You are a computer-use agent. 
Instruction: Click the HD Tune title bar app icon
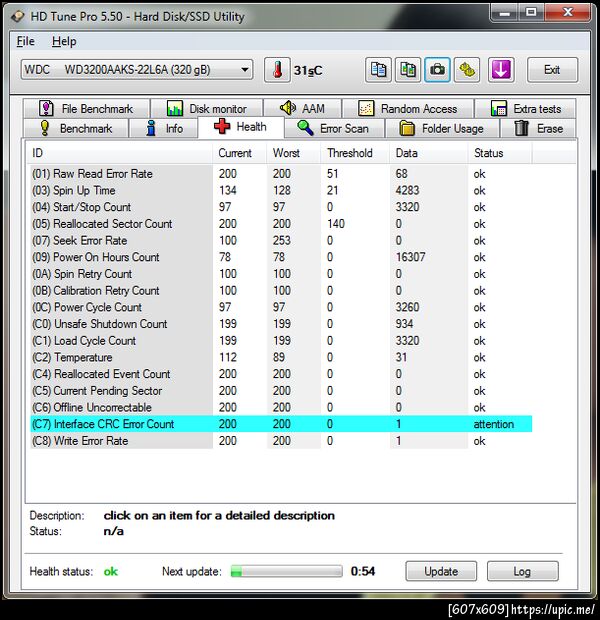[x=17, y=17]
